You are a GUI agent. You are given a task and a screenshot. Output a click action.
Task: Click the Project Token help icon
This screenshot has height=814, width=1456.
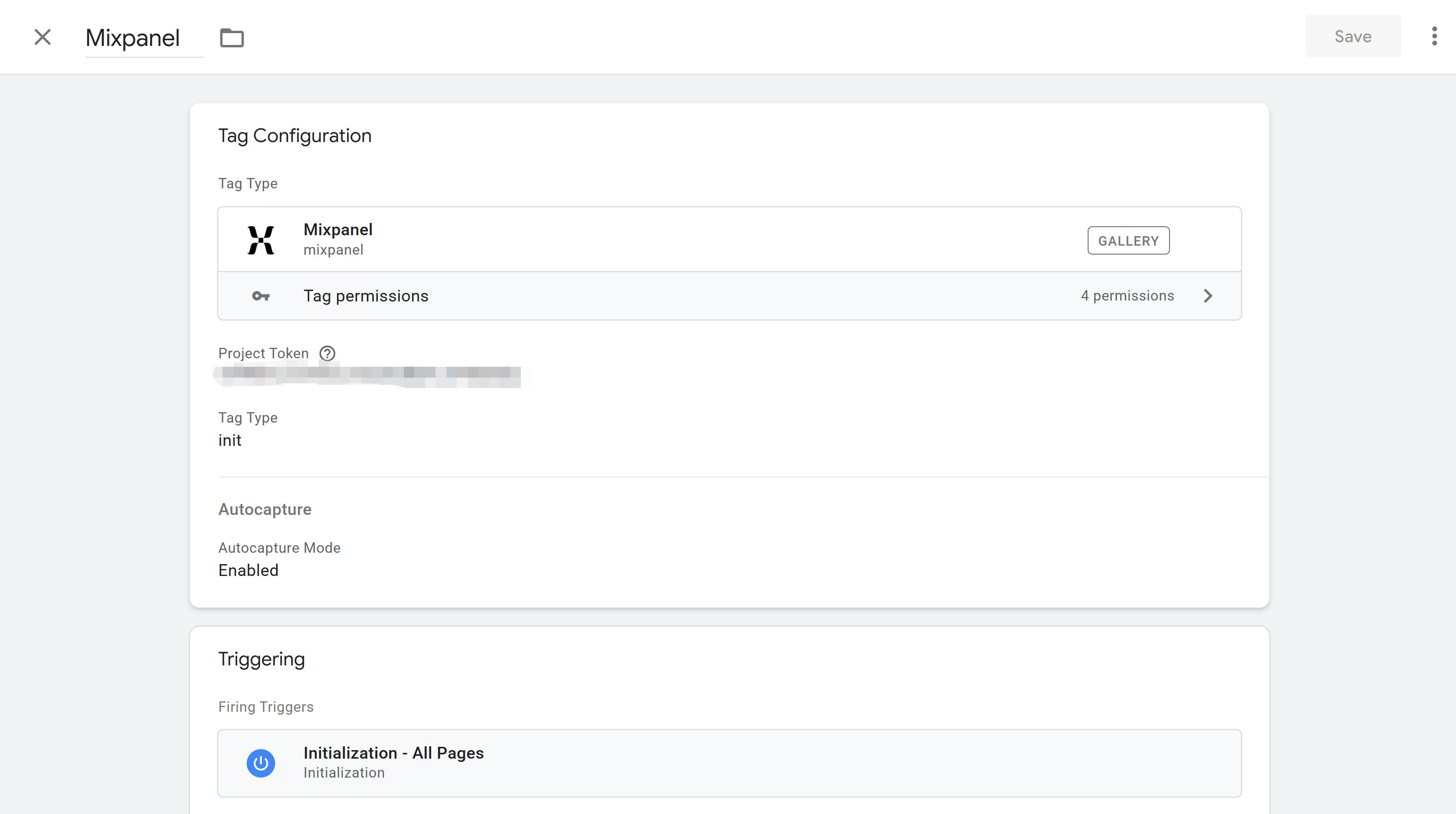[327, 354]
